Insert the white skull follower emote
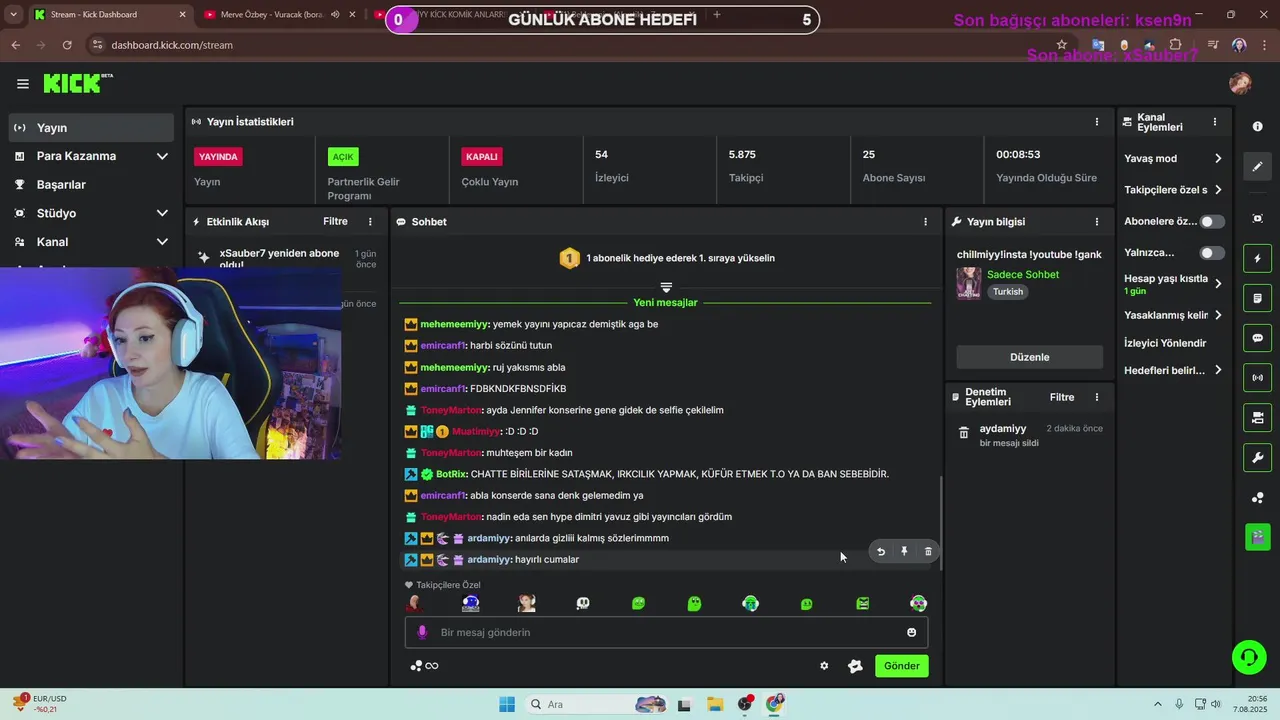The width and height of the screenshot is (1280, 720). 582,604
